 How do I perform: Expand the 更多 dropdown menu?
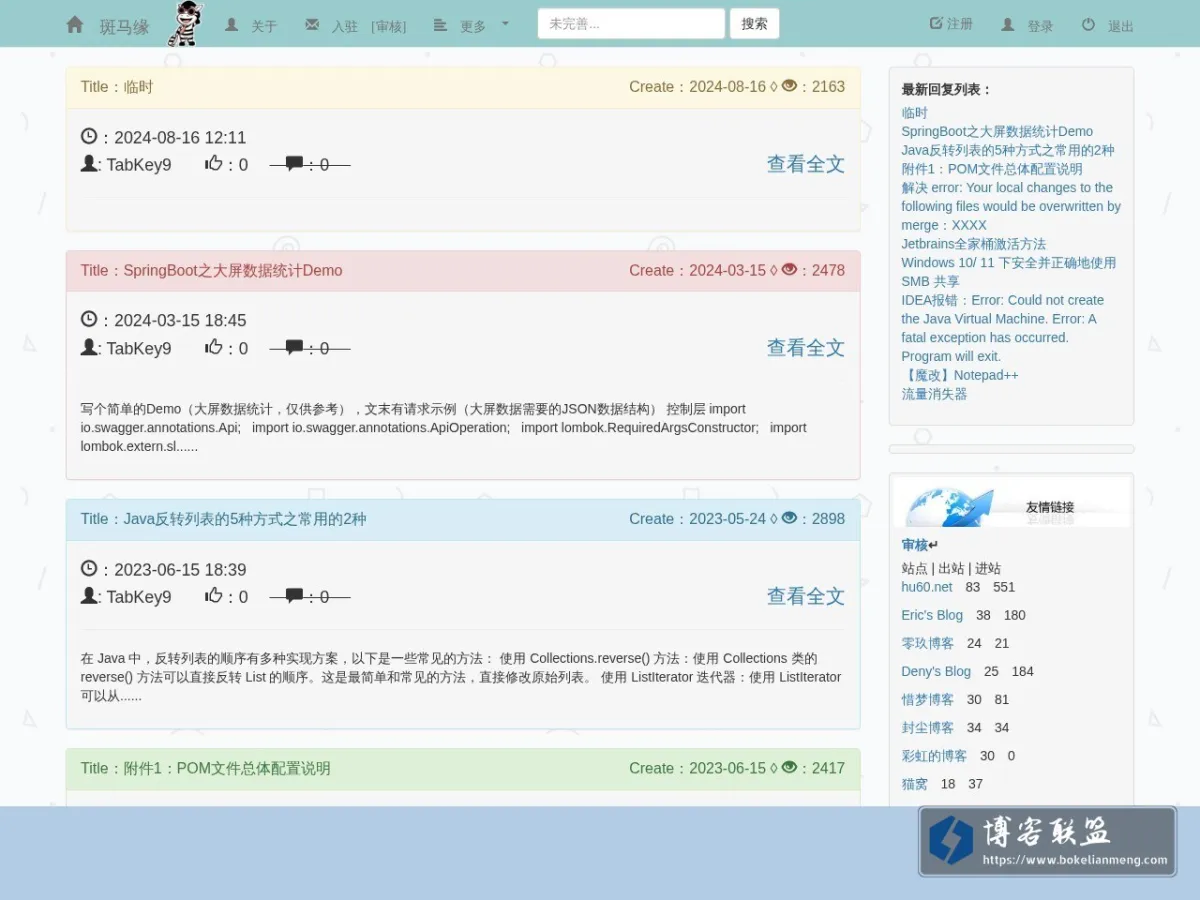471,25
